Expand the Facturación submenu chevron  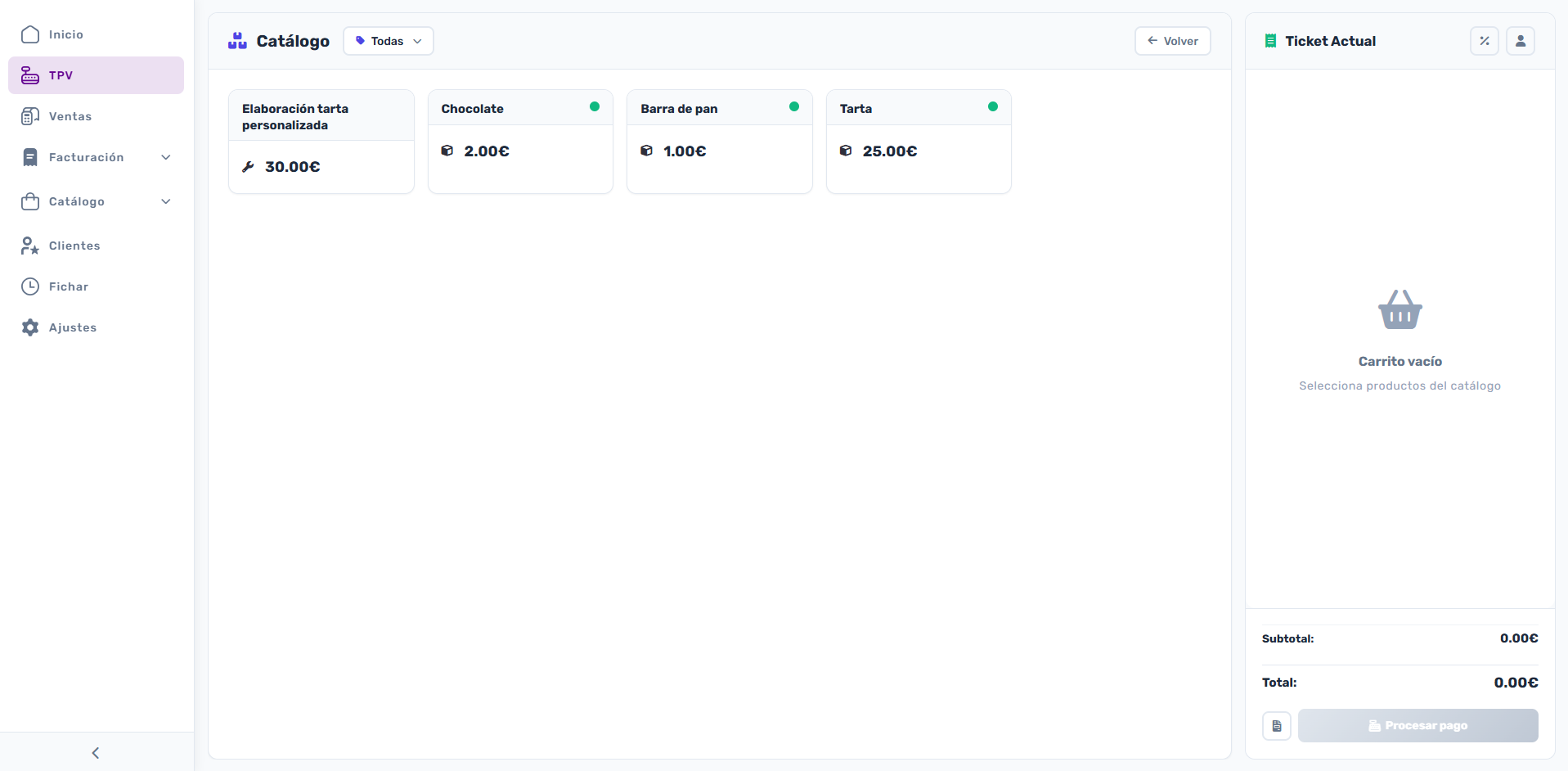pyautogui.click(x=166, y=157)
